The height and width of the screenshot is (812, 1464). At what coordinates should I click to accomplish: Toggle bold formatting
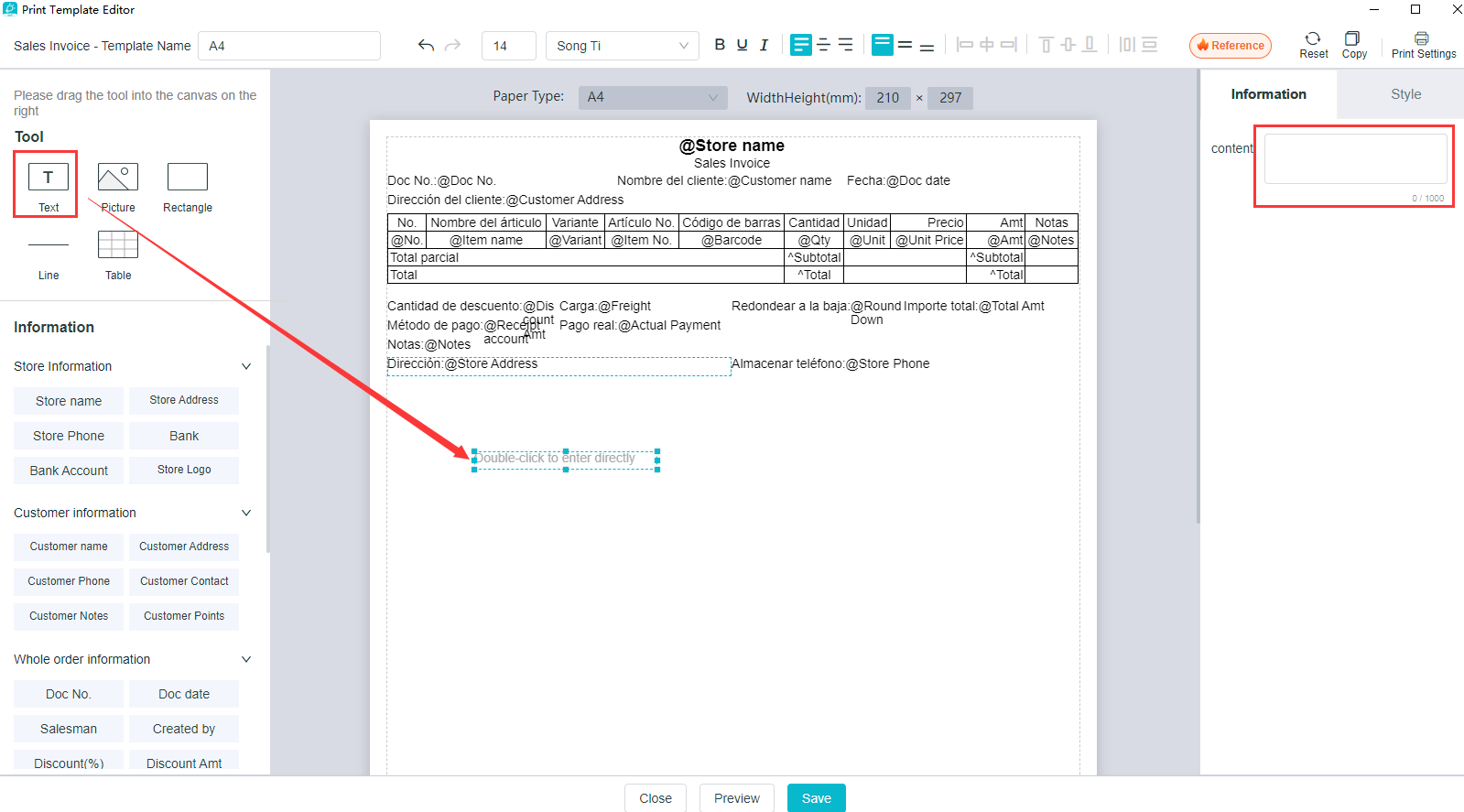tap(720, 45)
